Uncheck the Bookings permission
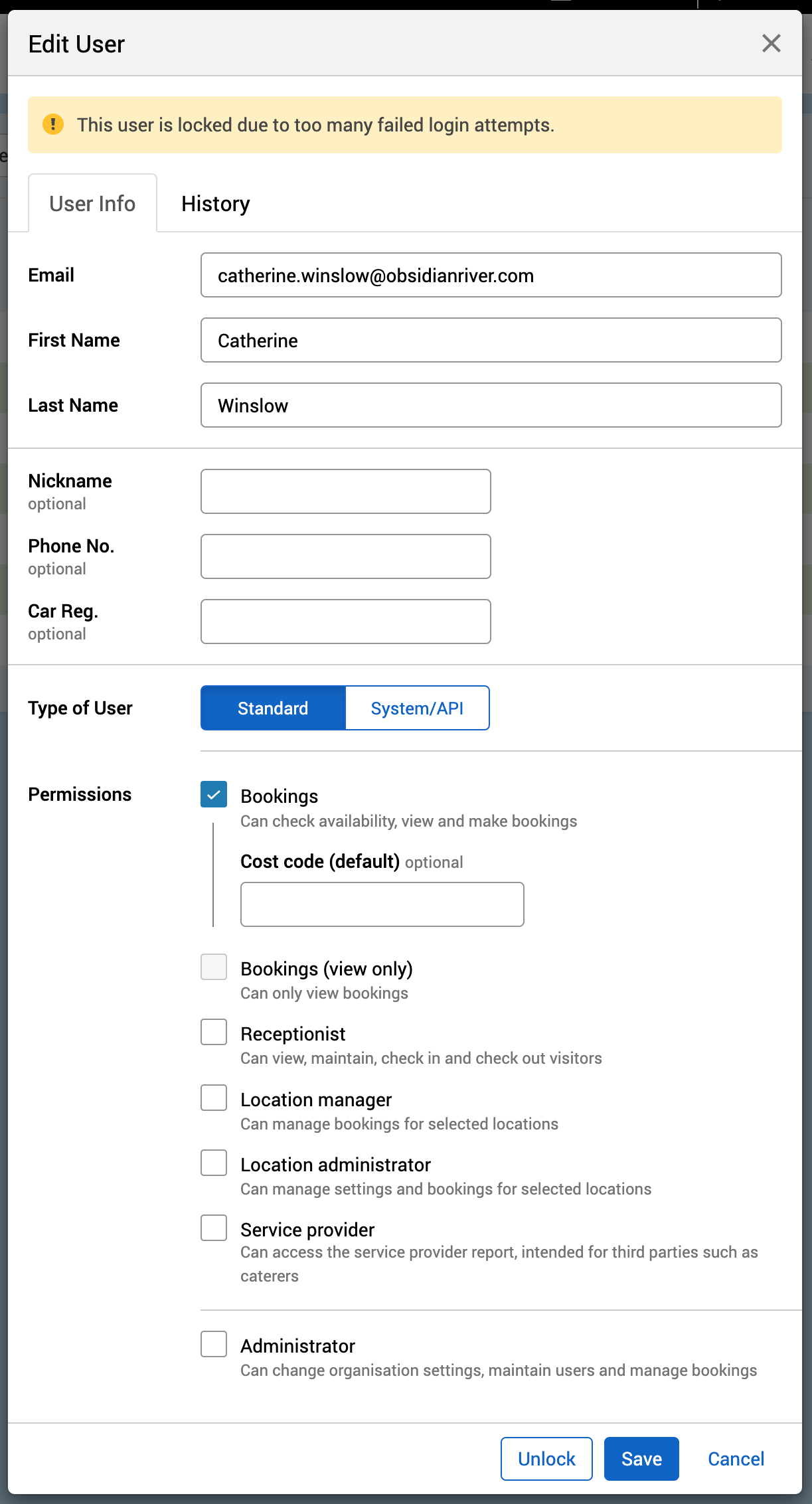The width and height of the screenshot is (812, 1504). coord(214,795)
